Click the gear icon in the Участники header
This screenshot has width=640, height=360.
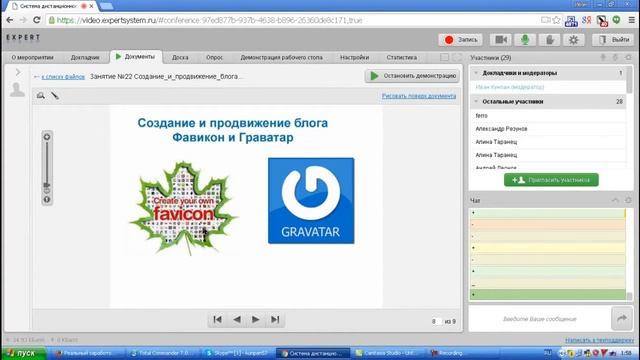point(628,58)
